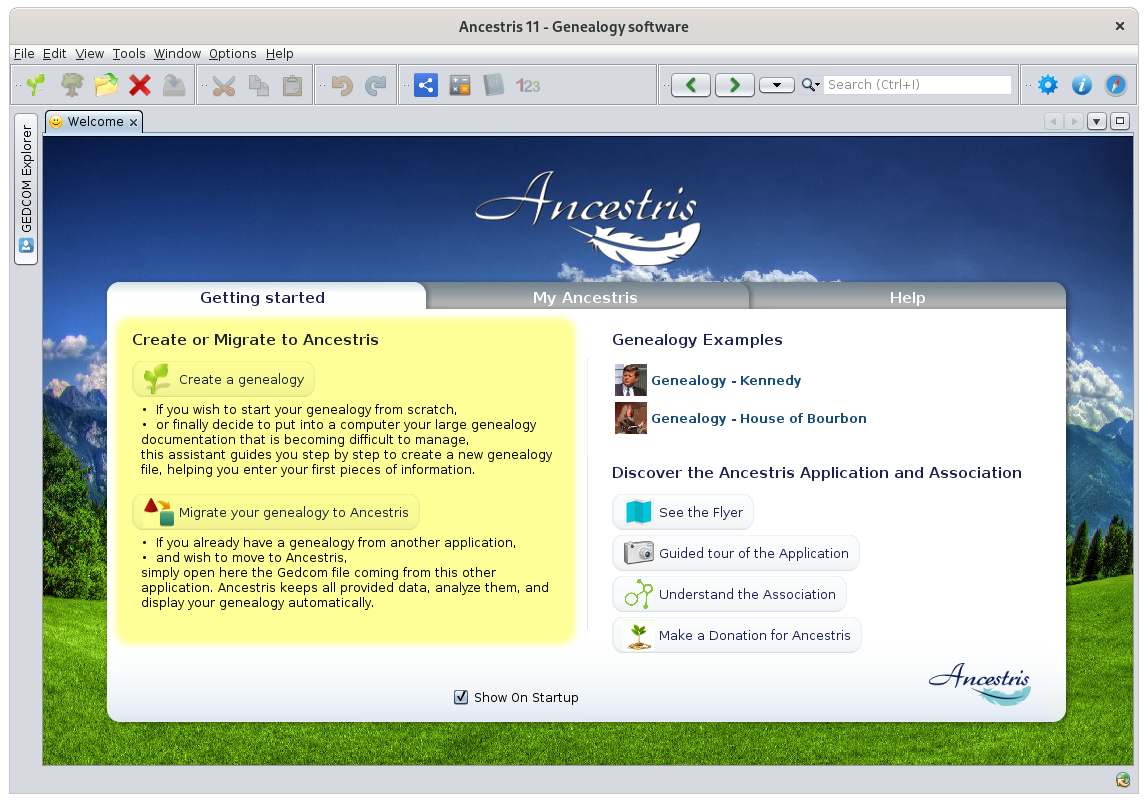1148x803 pixels.
Task: Click the tree icon in the toolbar
Action: pyautogui.click(x=72, y=85)
